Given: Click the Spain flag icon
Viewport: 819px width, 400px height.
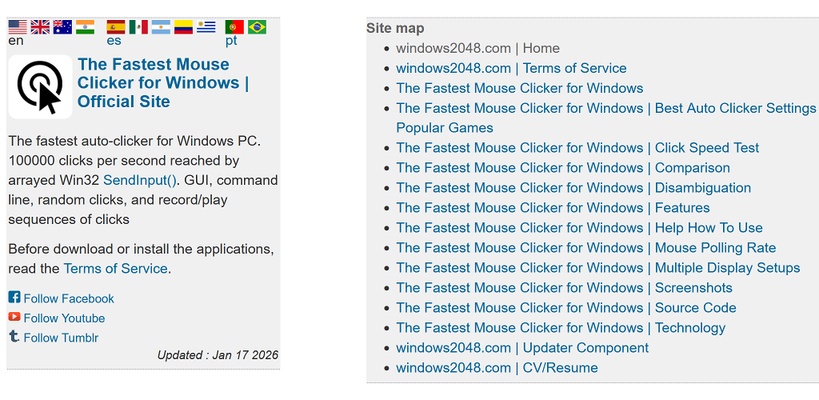Looking at the screenshot, I should (116, 27).
